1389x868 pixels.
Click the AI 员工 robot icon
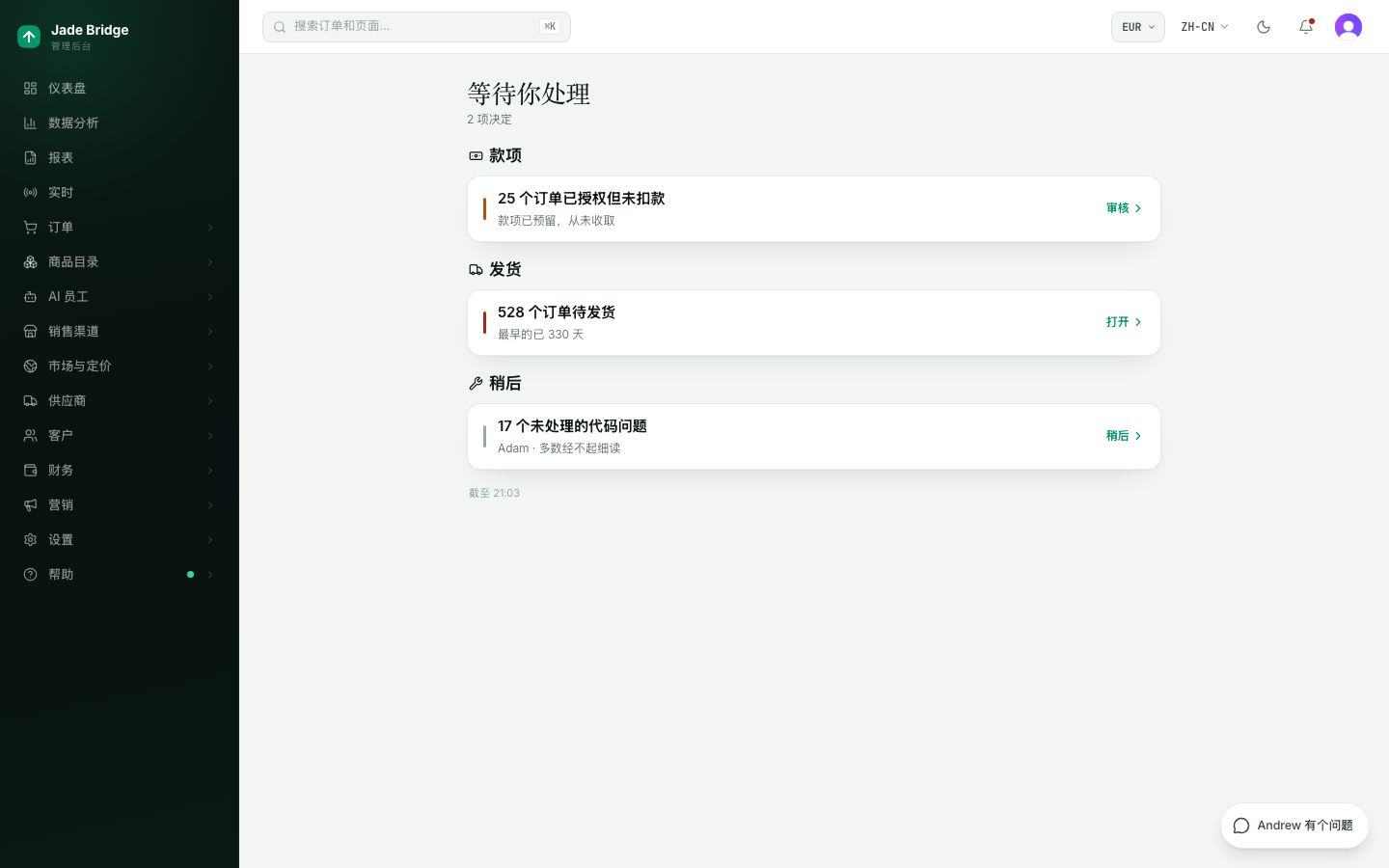30,296
